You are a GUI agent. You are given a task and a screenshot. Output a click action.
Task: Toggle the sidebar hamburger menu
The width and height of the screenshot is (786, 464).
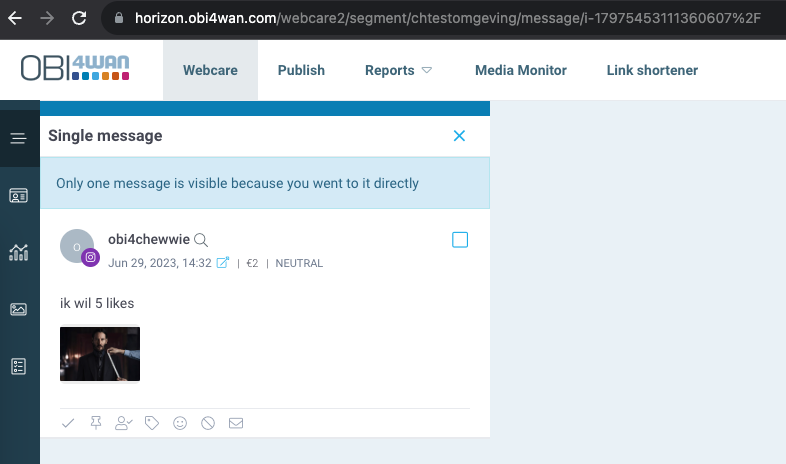coord(19,138)
